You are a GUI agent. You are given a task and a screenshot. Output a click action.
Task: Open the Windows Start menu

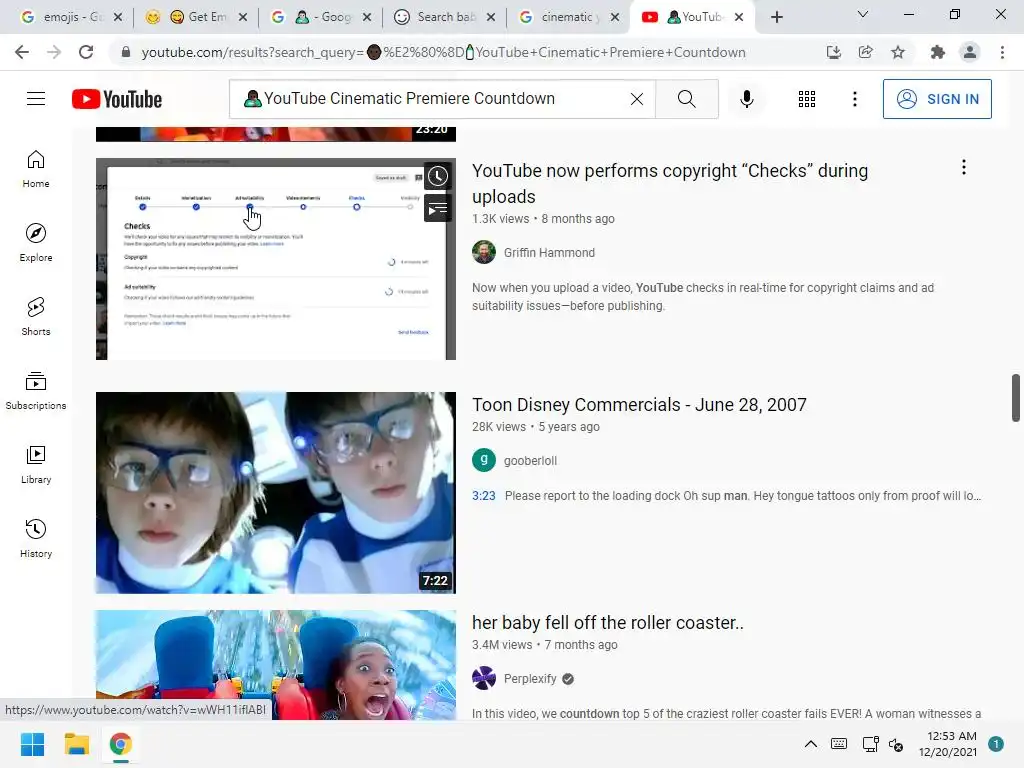coord(33,744)
